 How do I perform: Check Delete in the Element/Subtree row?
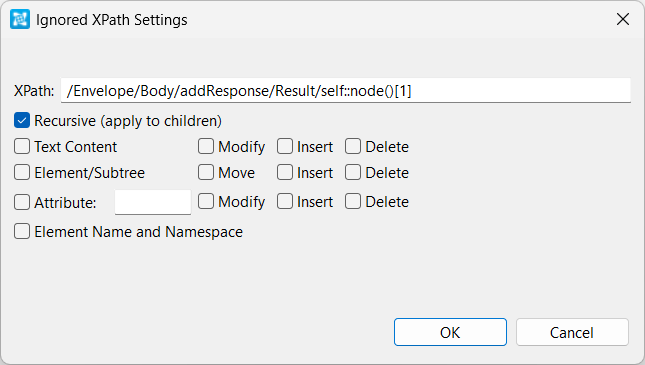click(x=353, y=172)
